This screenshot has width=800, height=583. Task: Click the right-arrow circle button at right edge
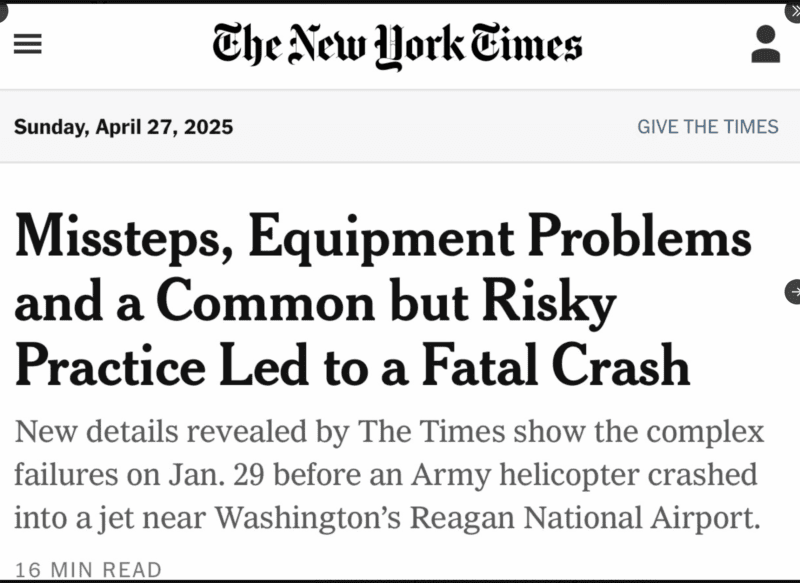[x=793, y=292]
